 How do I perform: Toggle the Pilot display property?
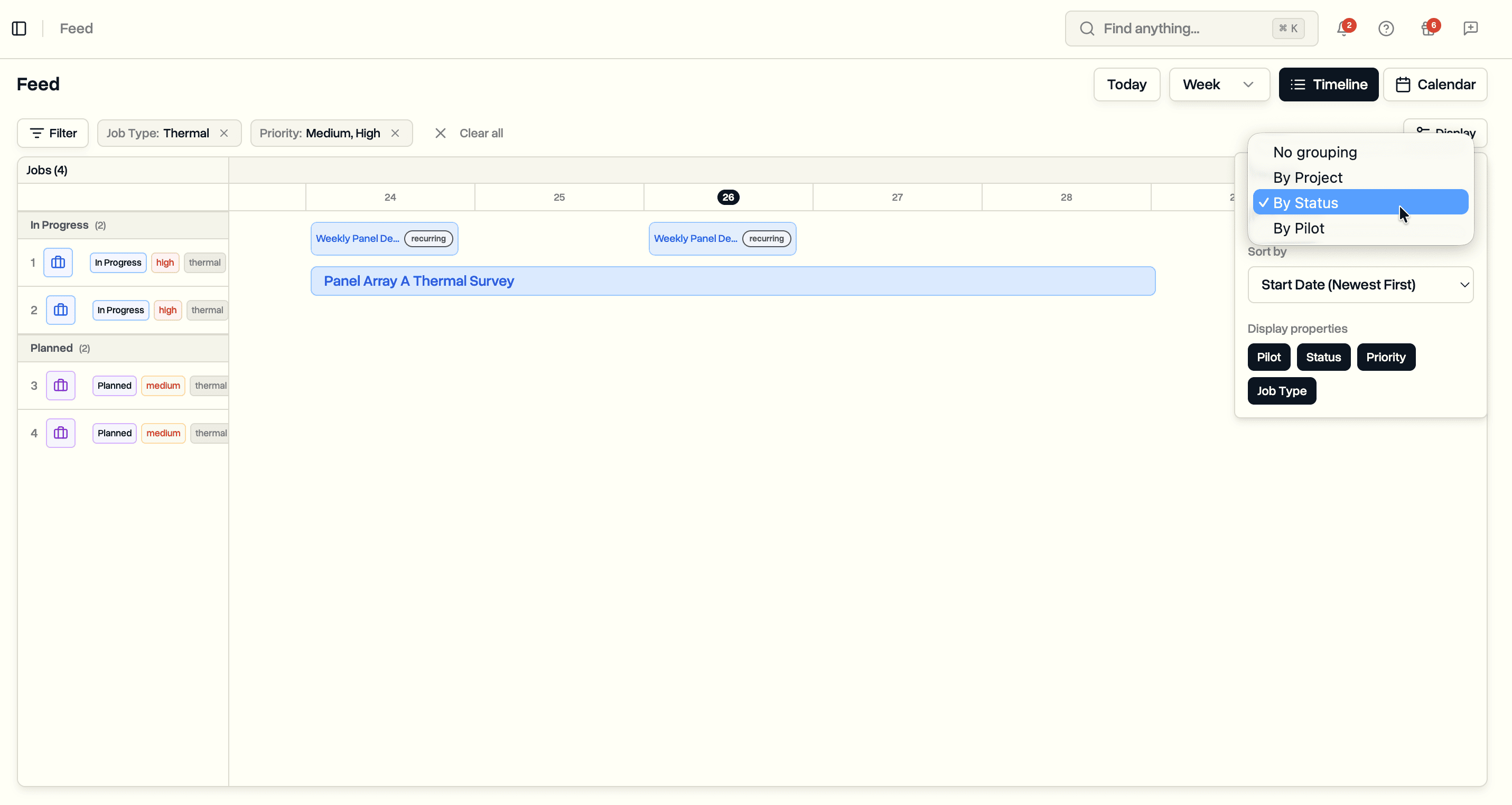click(1268, 357)
